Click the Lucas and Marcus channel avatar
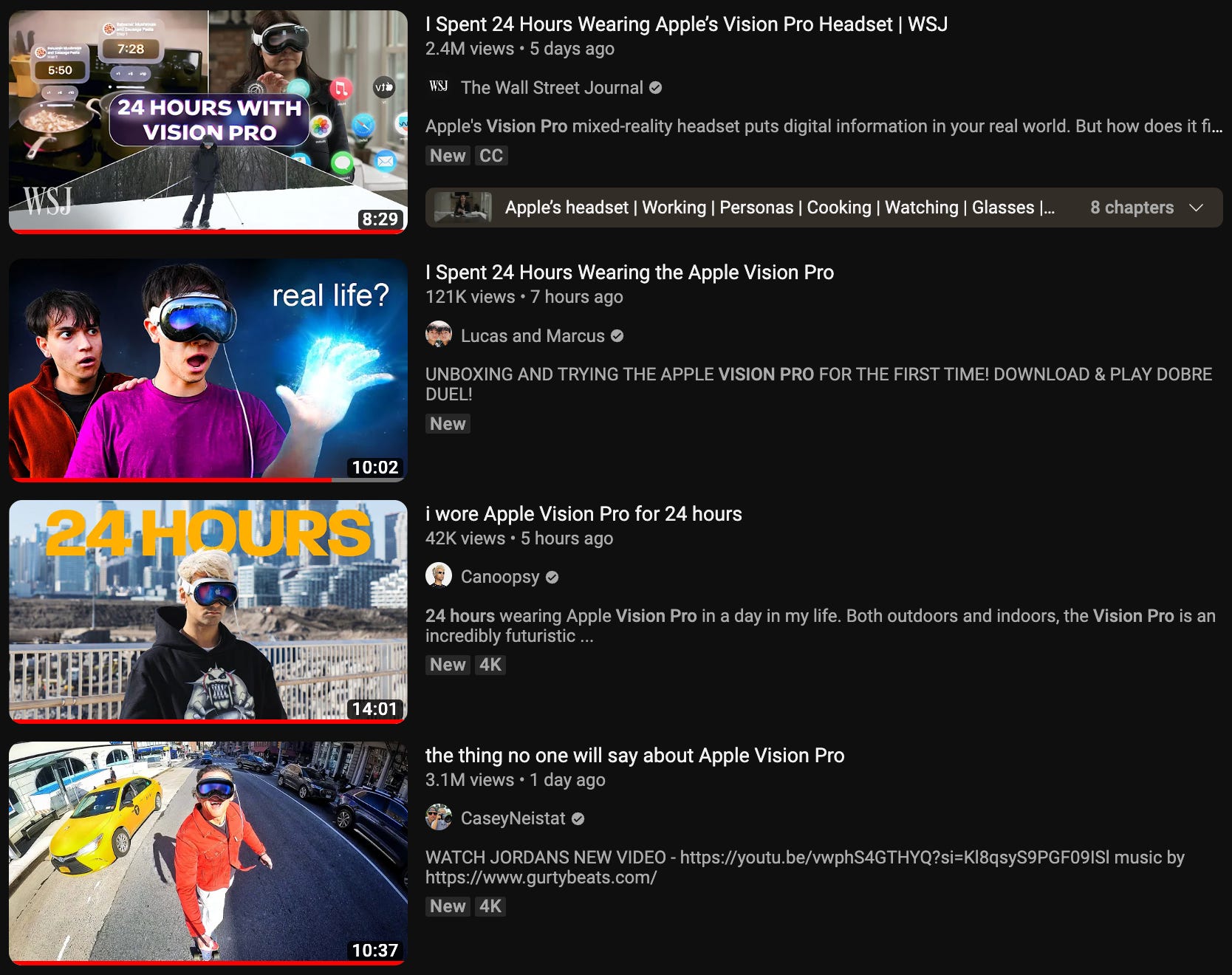Screen dimensions: 1232x975 point(439,335)
